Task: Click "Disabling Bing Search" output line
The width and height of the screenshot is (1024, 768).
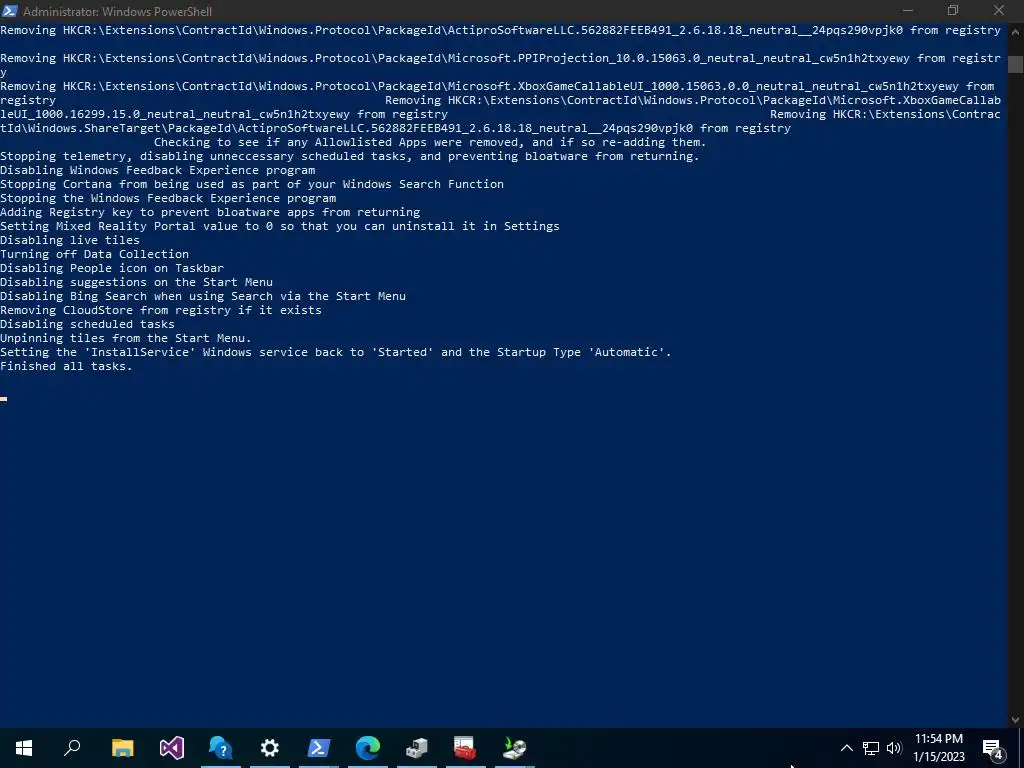Action: pyautogui.click(x=203, y=296)
